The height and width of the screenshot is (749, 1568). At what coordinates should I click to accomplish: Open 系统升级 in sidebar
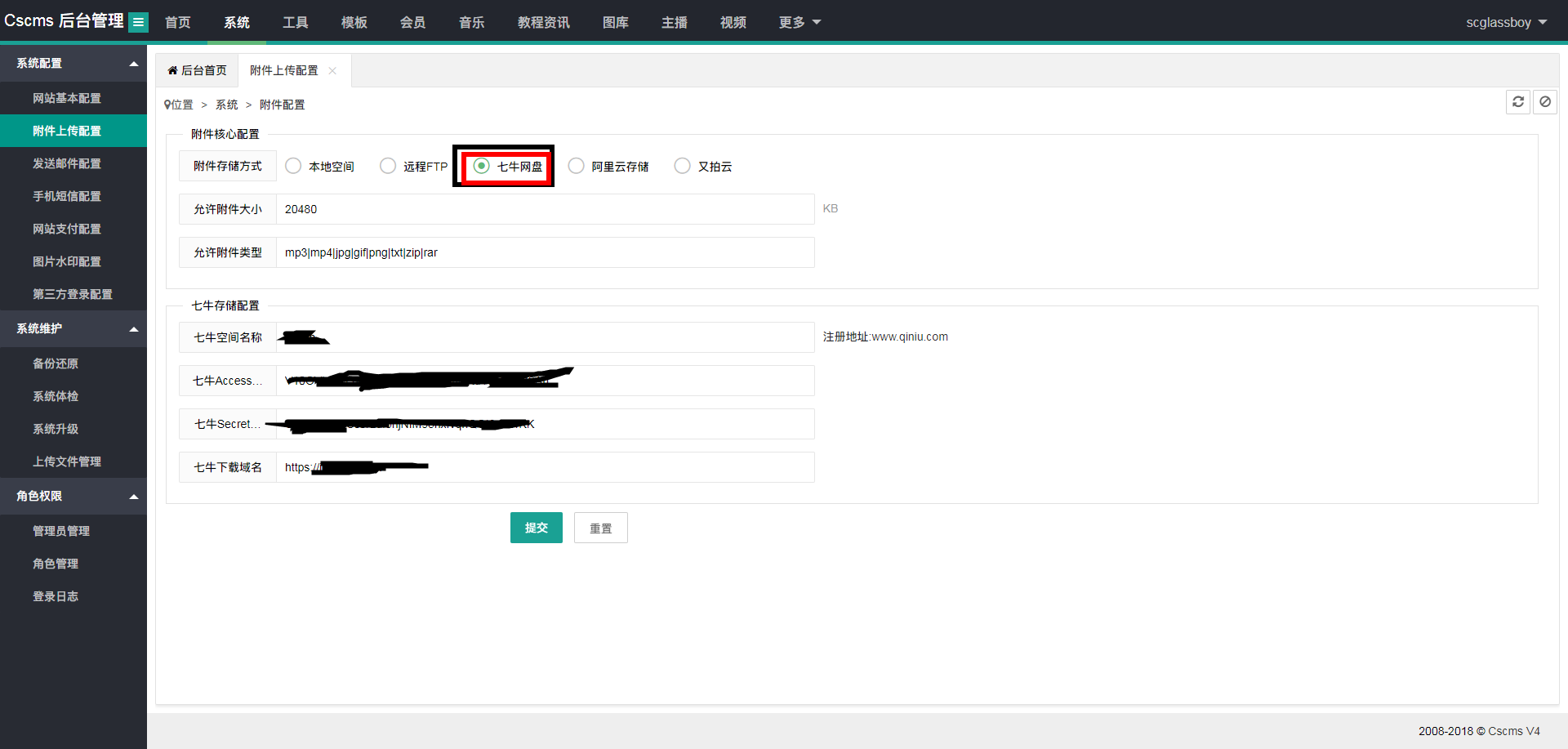tap(73, 429)
